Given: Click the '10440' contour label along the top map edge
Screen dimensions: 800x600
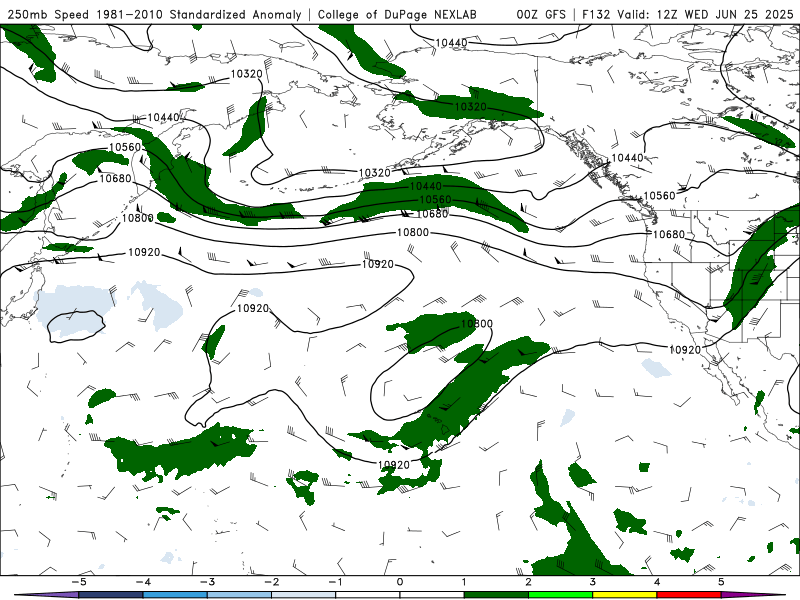Looking at the screenshot, I should pos(451,43).
